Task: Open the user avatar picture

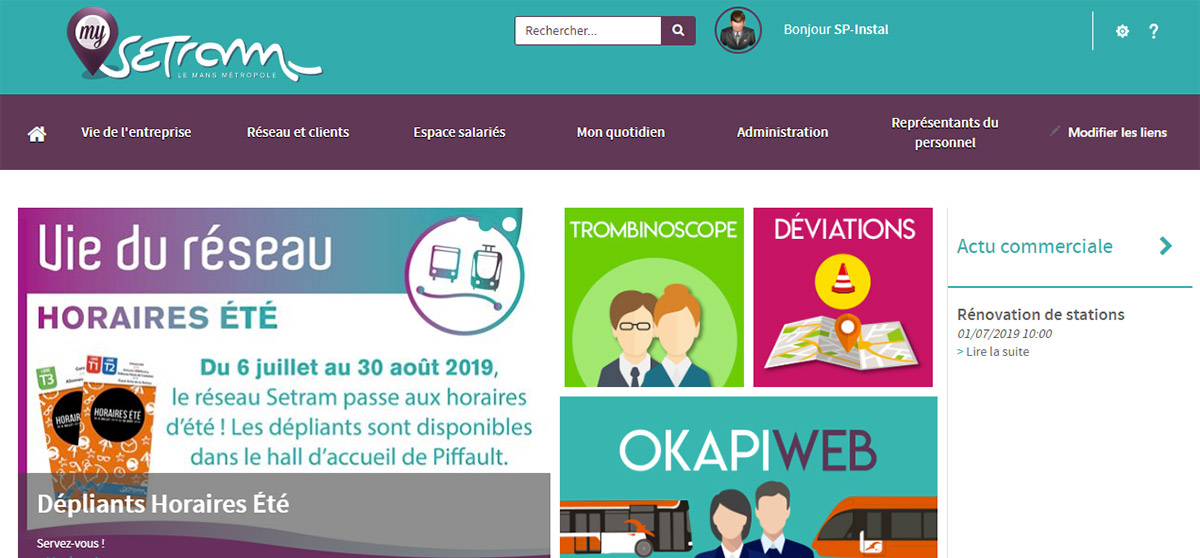Action: (738, 31)
